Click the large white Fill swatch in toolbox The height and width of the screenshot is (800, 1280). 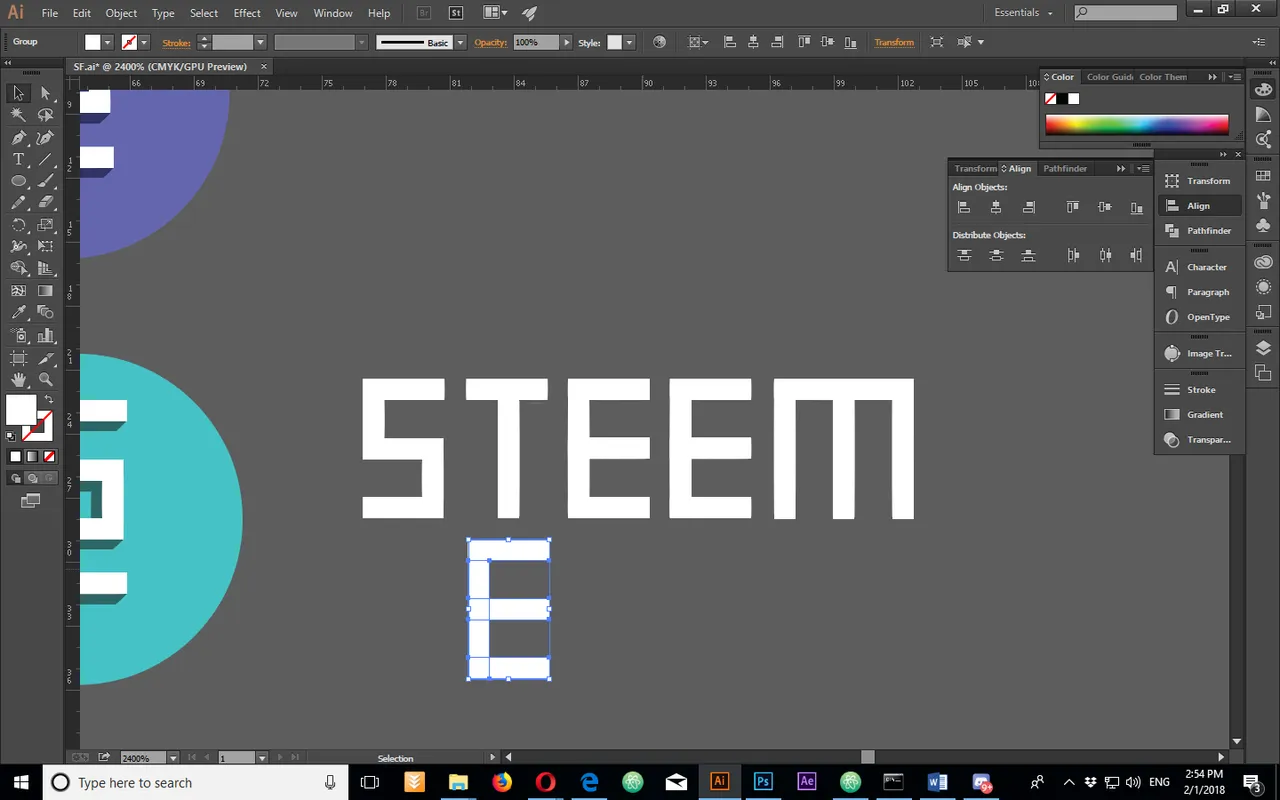[21, 410]
